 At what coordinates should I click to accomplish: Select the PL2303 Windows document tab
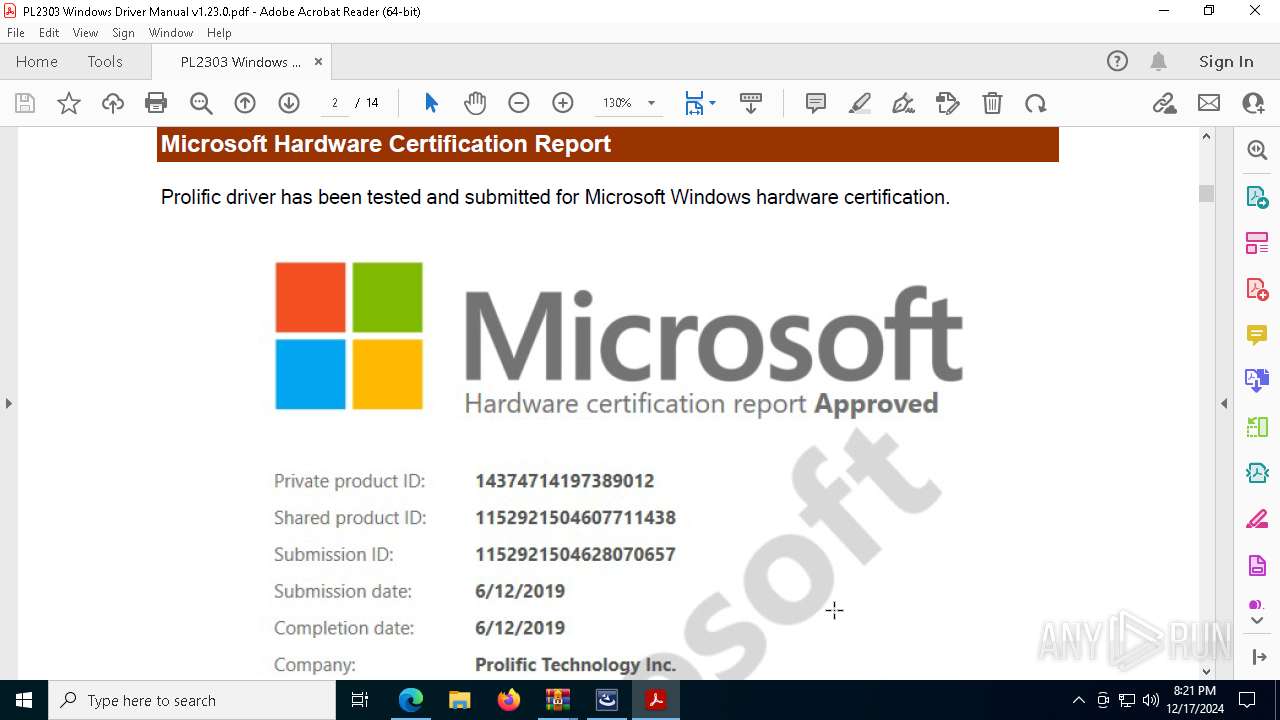coord(240,62)
